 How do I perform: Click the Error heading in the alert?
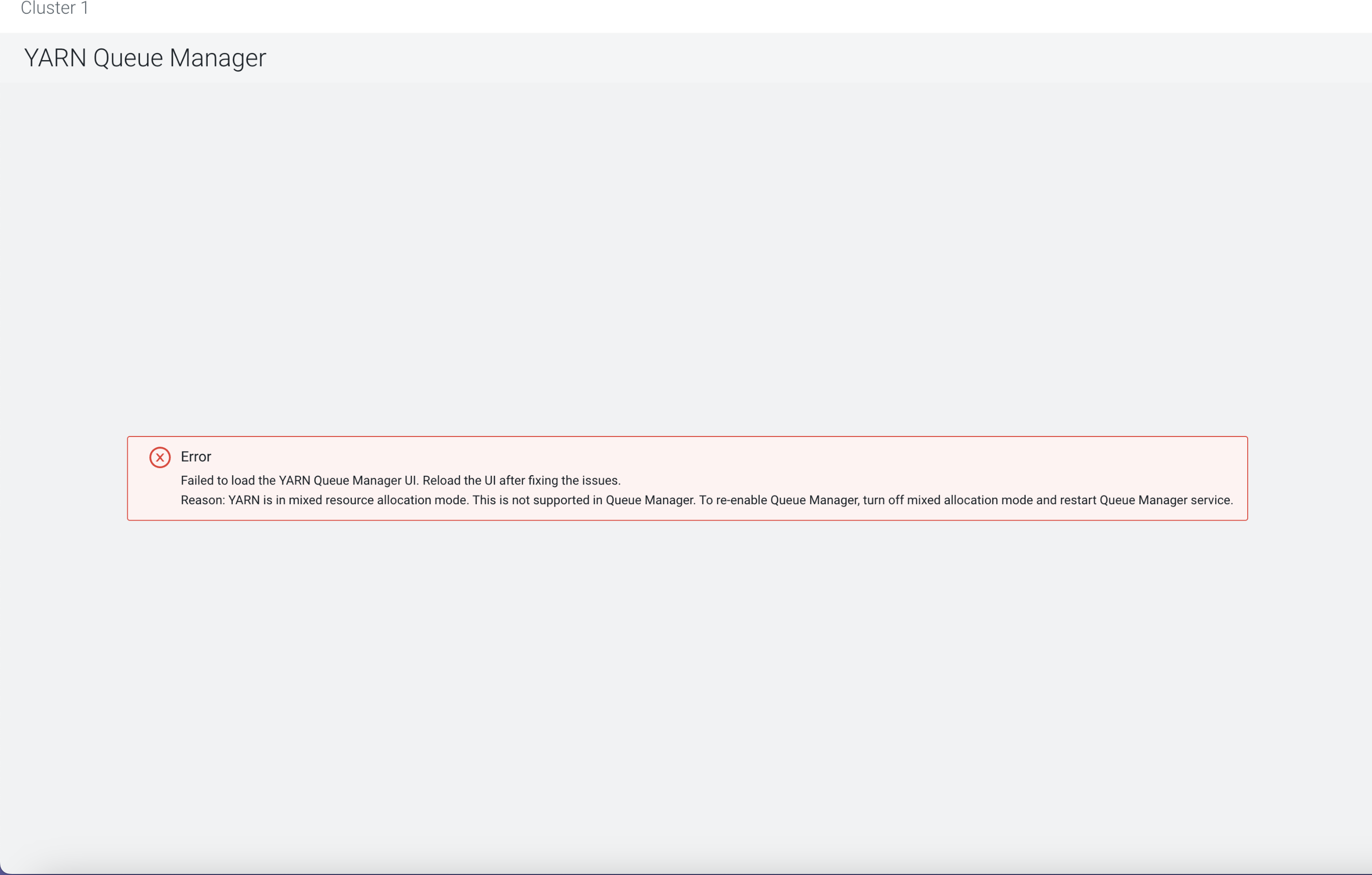tap(196, 456)
